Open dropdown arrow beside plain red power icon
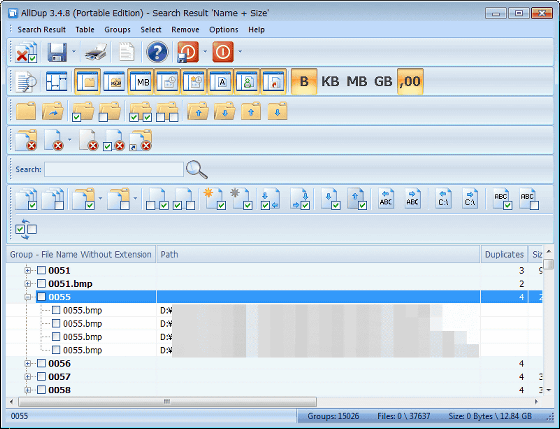Image resolution: width=560 pixels, height=429 pixels. pyautogui.click(x=240, y=51)
